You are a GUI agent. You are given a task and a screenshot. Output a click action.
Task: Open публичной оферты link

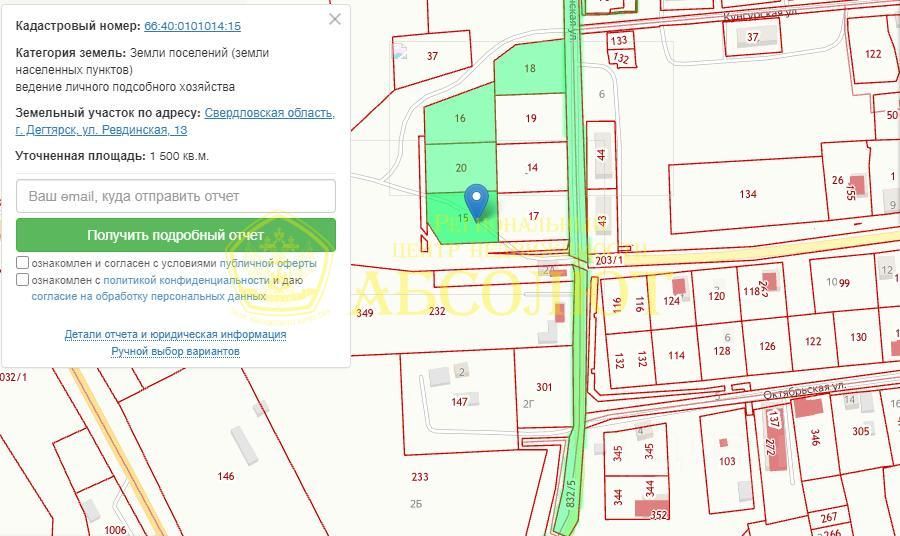tap(268, 263)
